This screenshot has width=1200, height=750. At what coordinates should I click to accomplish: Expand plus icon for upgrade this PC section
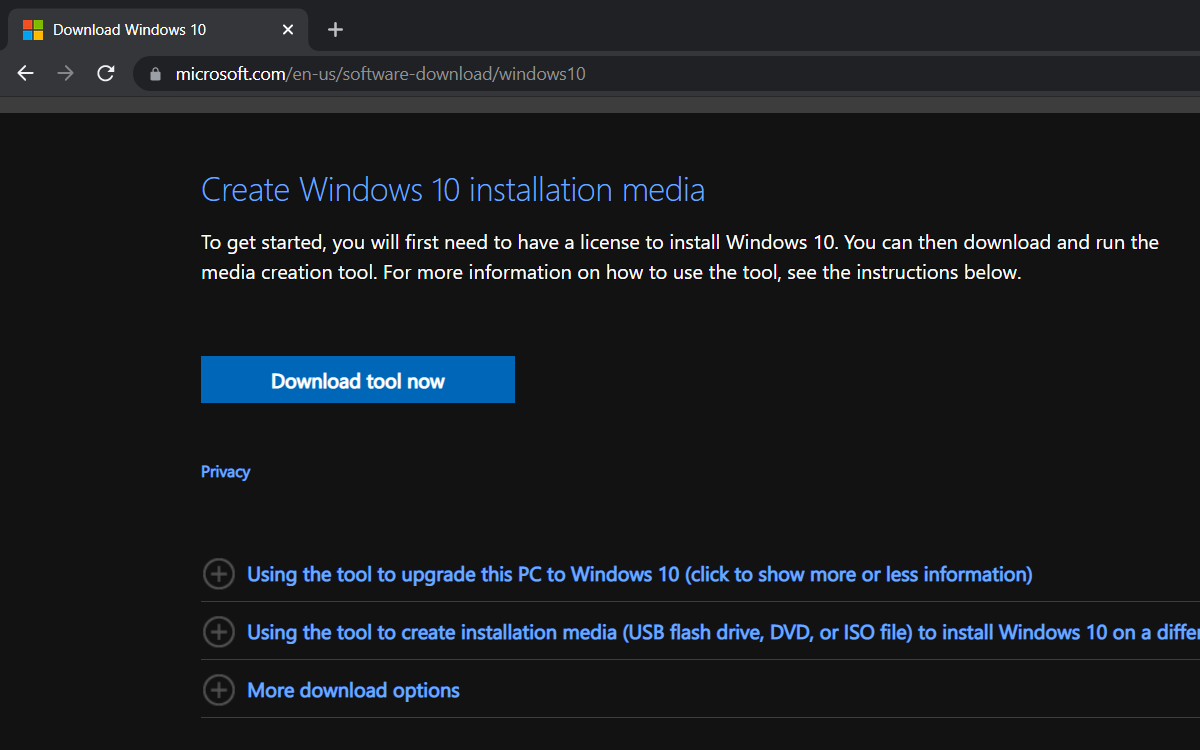coord(218,574)
